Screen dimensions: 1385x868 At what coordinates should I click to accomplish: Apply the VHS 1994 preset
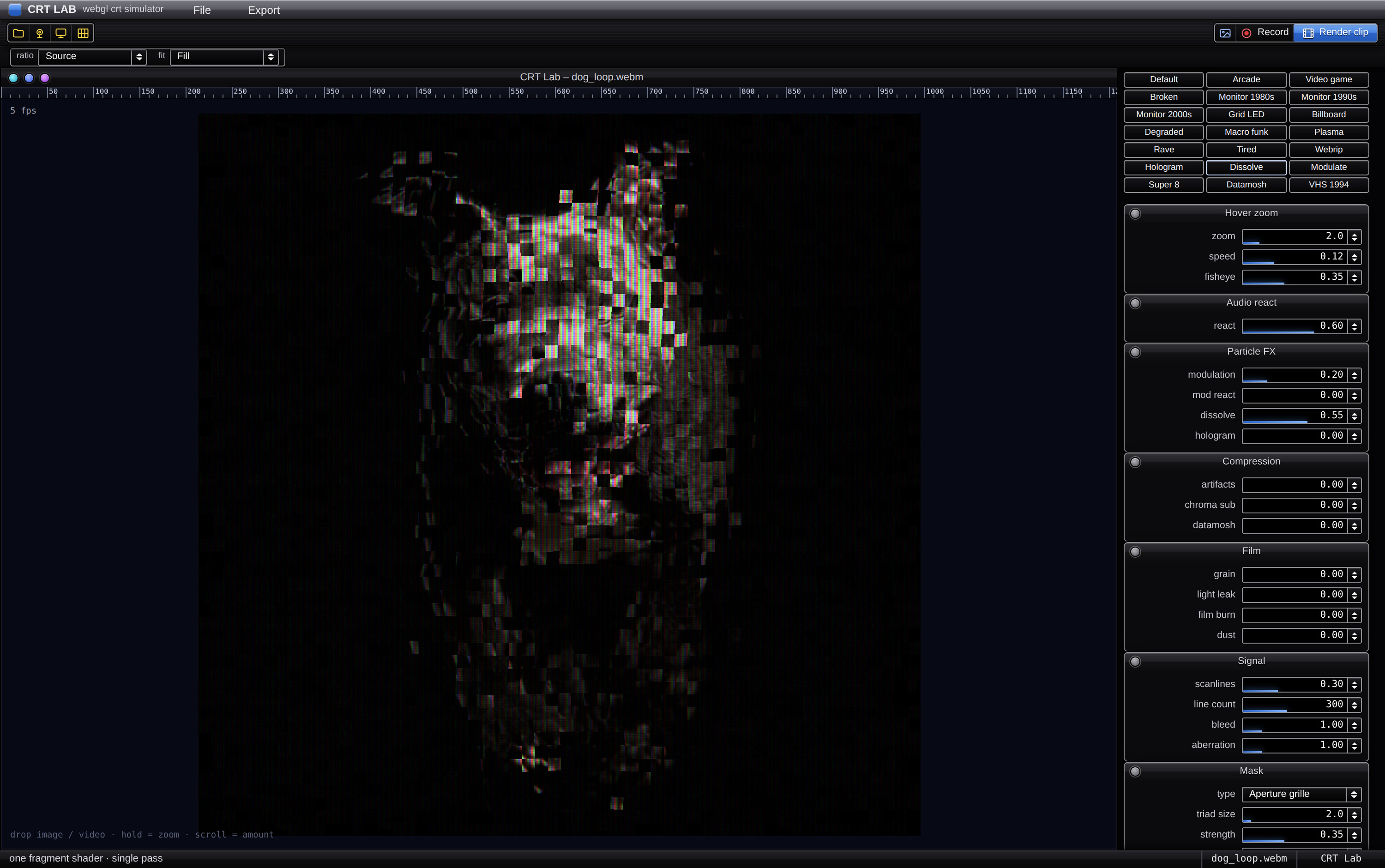point(1328,184)
